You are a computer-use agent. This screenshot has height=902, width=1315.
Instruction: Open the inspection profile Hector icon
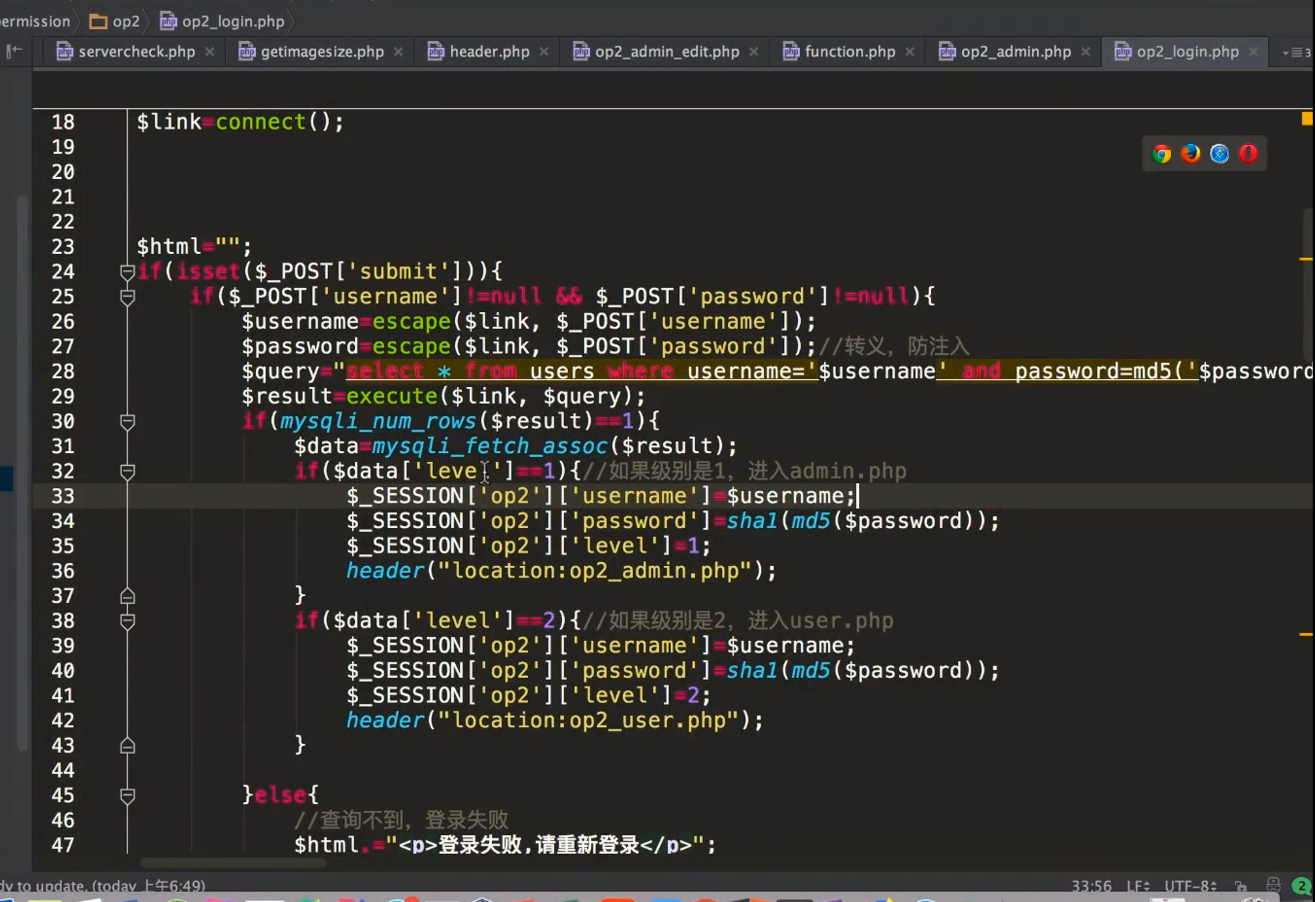coord(1273,886)
